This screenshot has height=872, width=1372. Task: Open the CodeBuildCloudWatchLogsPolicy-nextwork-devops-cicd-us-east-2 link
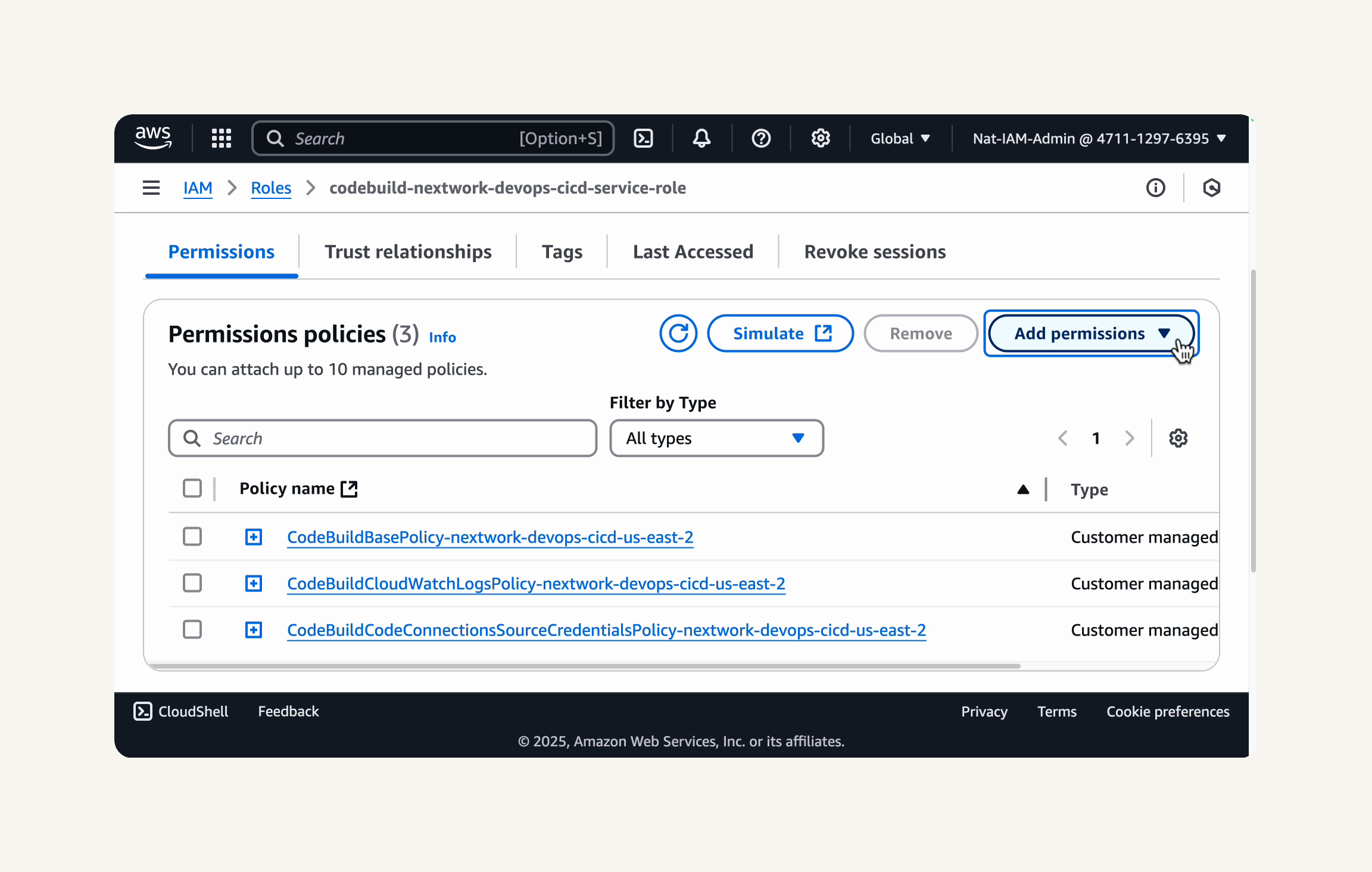coord(536,584)
